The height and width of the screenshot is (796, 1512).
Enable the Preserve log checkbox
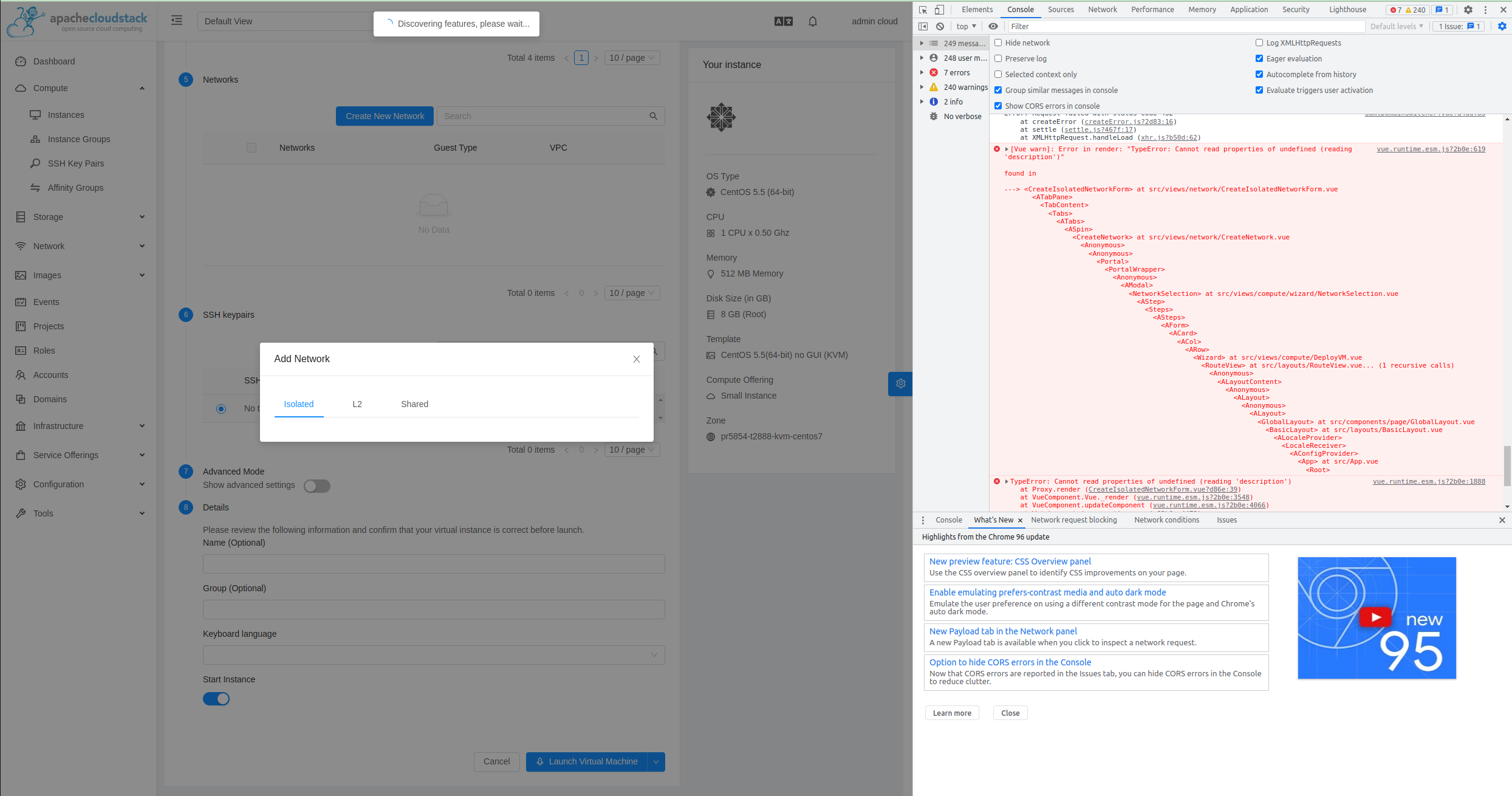[998, 58]
